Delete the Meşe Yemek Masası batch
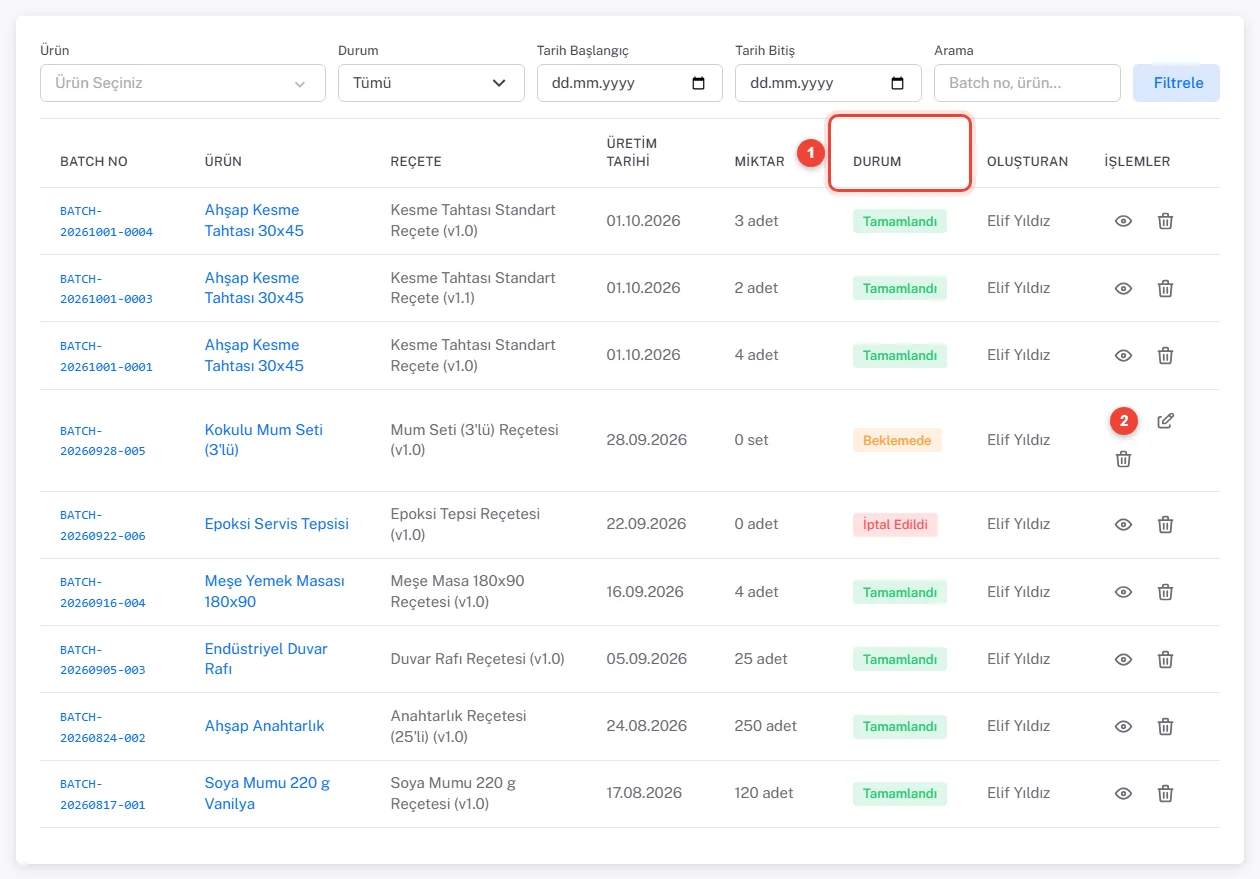The height and width of the screenshot is (879, 1260). [x=1165, y=592]
